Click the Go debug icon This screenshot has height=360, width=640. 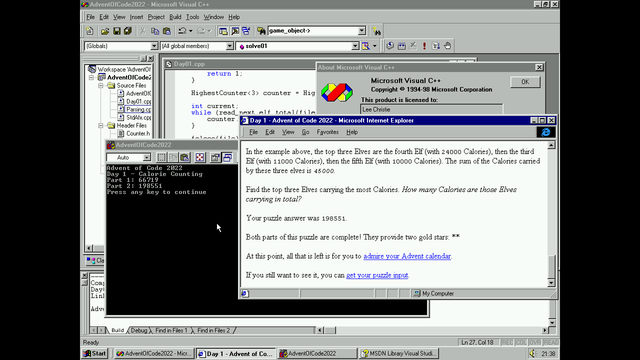436,46
